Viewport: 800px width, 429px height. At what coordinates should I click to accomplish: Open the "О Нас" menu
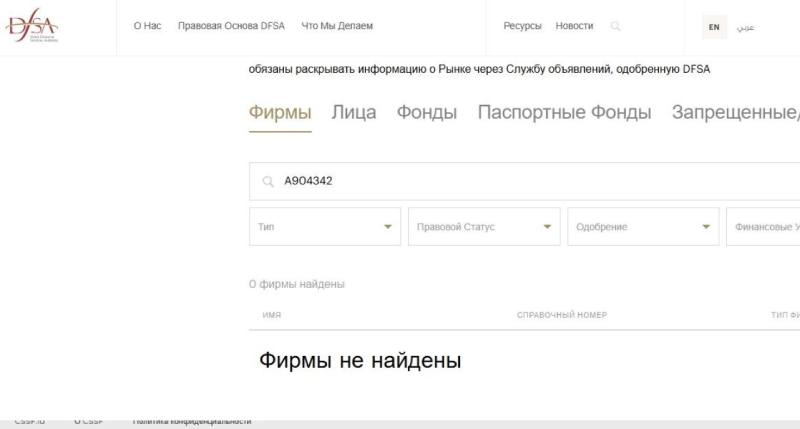(x=147, y=26)
